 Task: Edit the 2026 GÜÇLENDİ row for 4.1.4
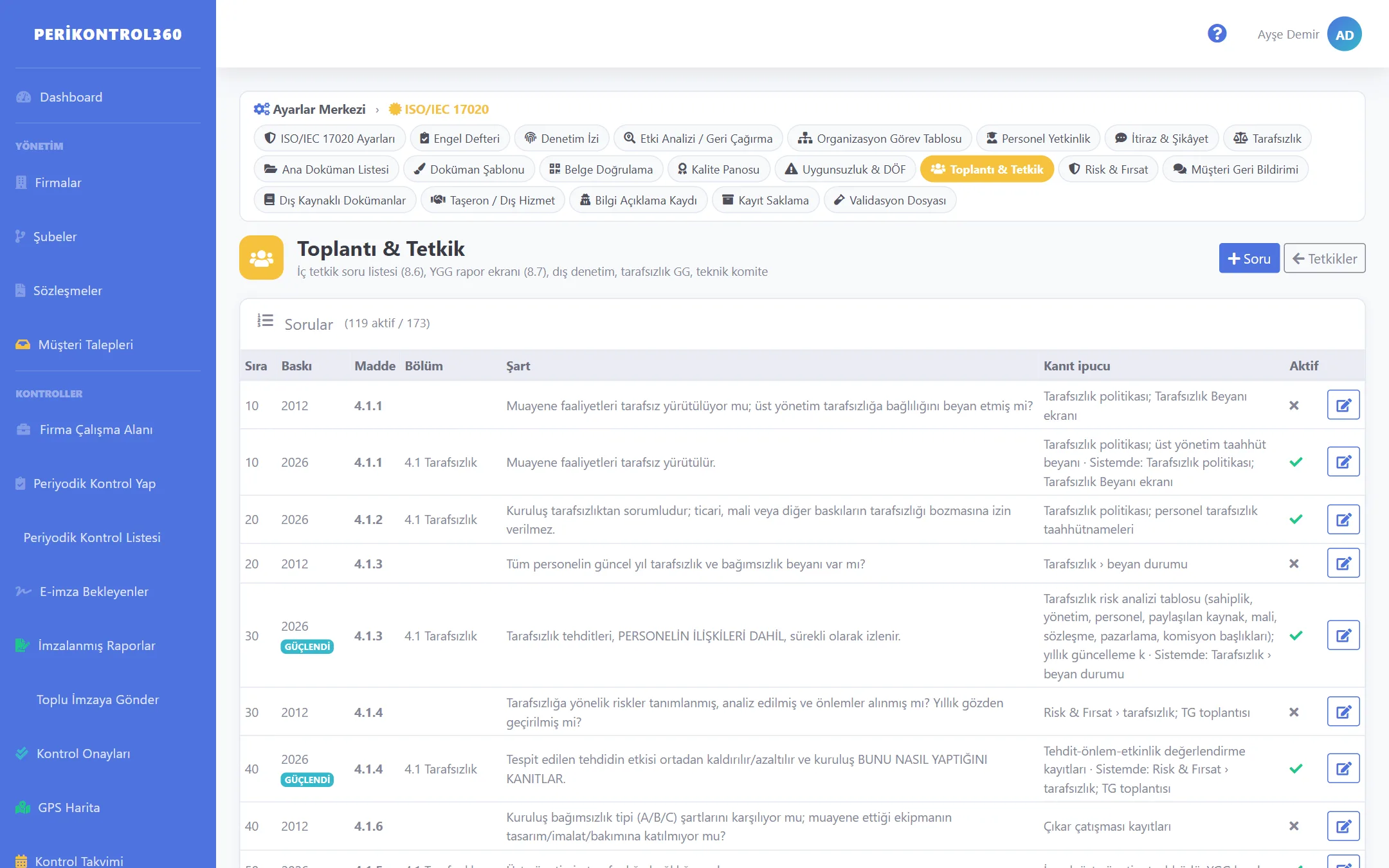pos(1343,768)
